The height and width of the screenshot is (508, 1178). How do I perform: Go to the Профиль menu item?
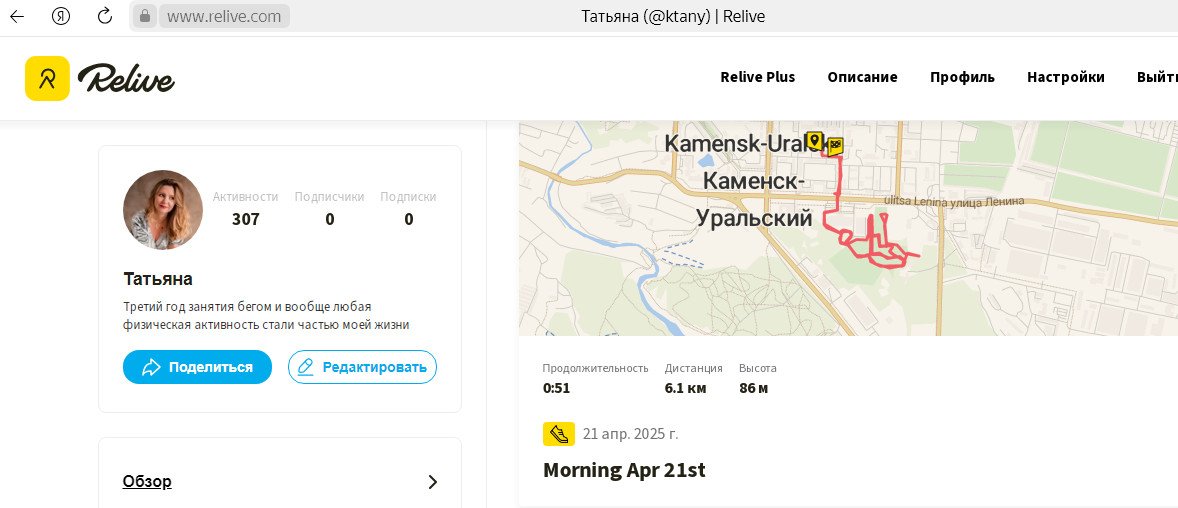[x=962, y=77]
